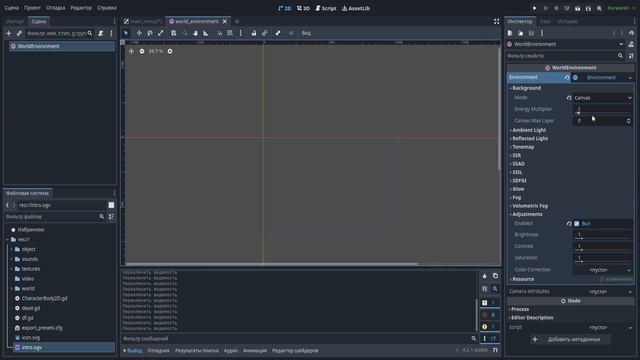Viewport: 640px width, 360px height.
Task: Copy the output log contents
Action: pyautogui.click(x=495, y=276)
